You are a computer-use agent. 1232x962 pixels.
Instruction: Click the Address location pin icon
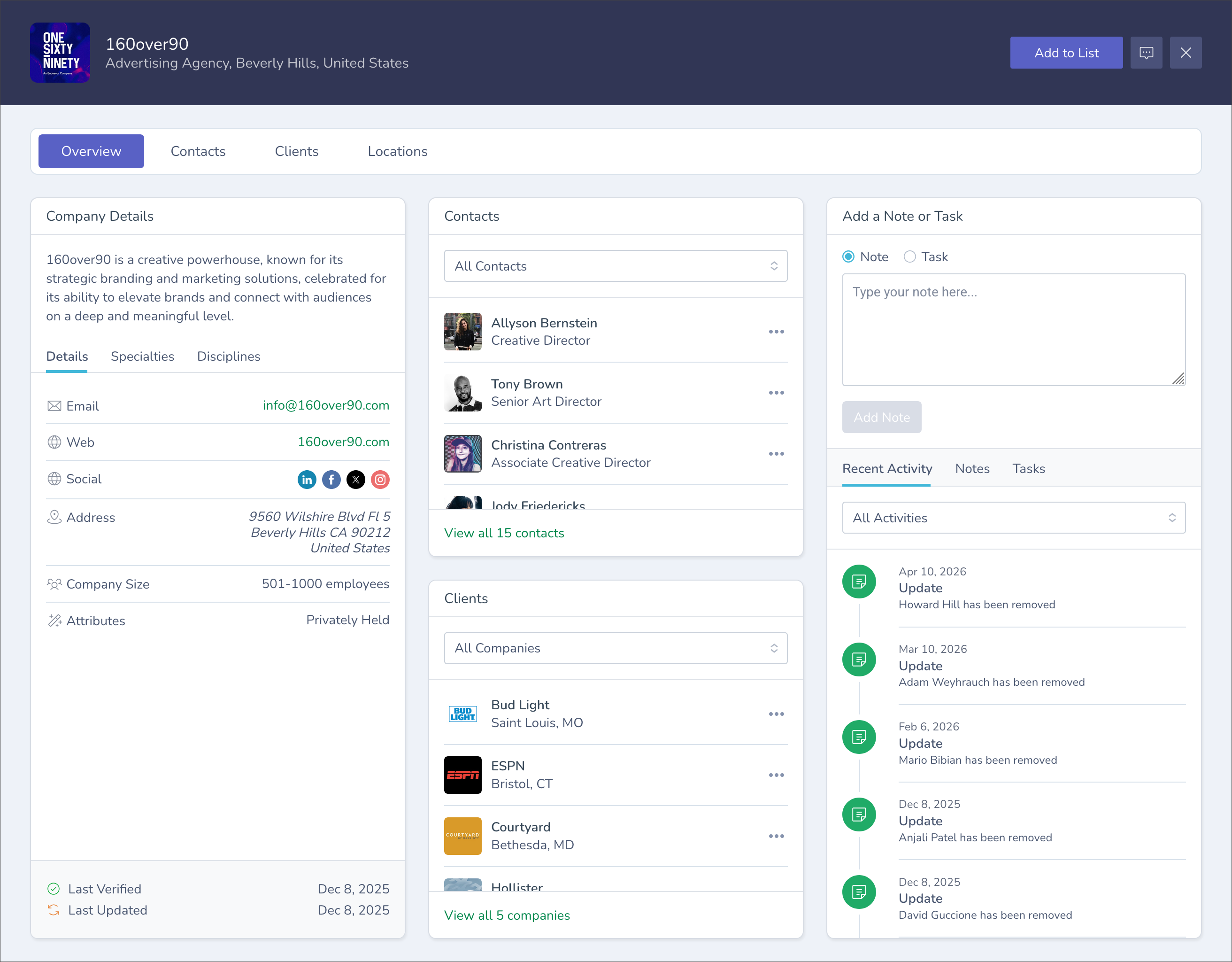coord(54,517)
